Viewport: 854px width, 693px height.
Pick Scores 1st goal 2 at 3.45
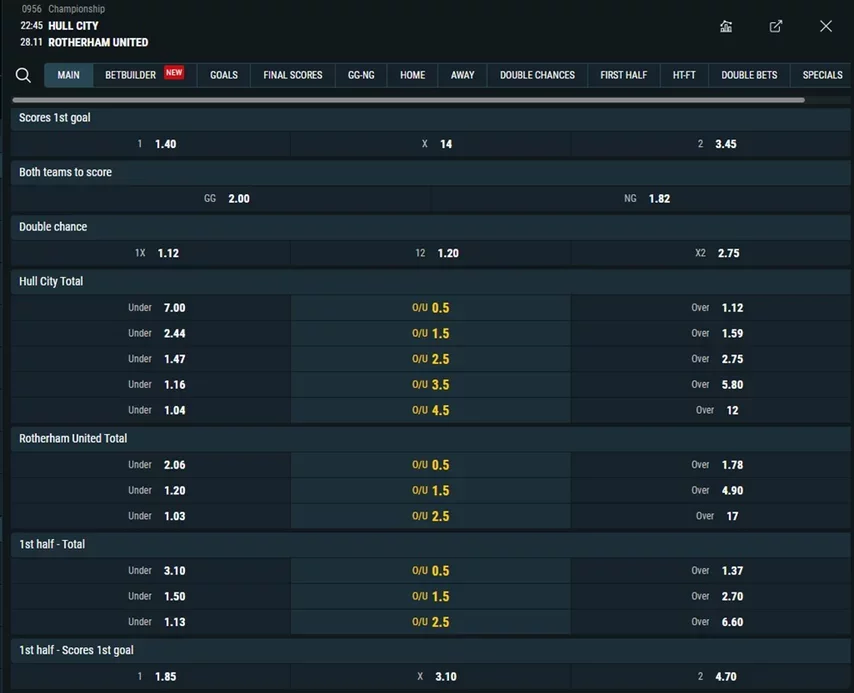(711, 144)
